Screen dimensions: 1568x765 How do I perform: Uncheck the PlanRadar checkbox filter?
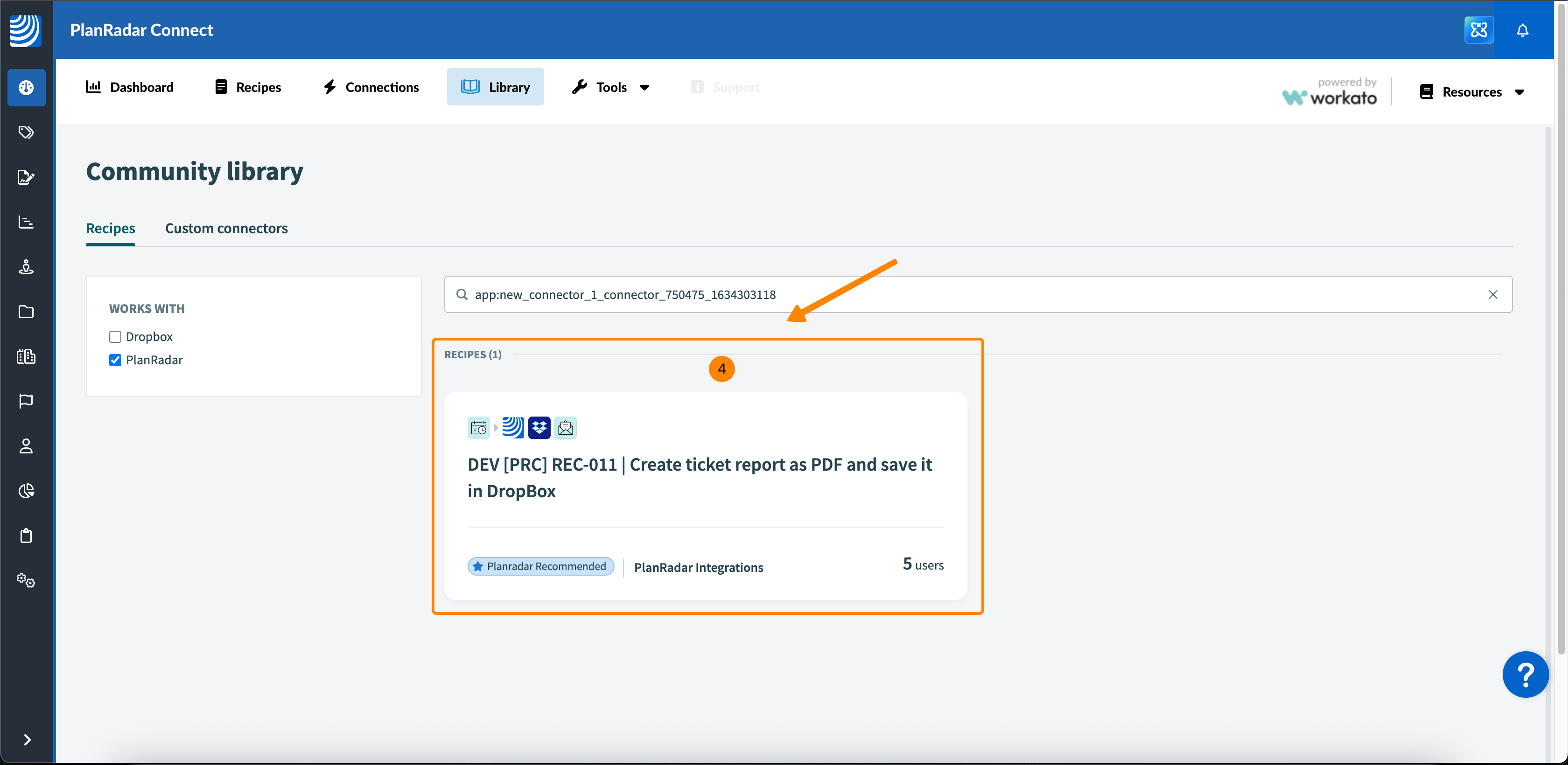point(115,360)
